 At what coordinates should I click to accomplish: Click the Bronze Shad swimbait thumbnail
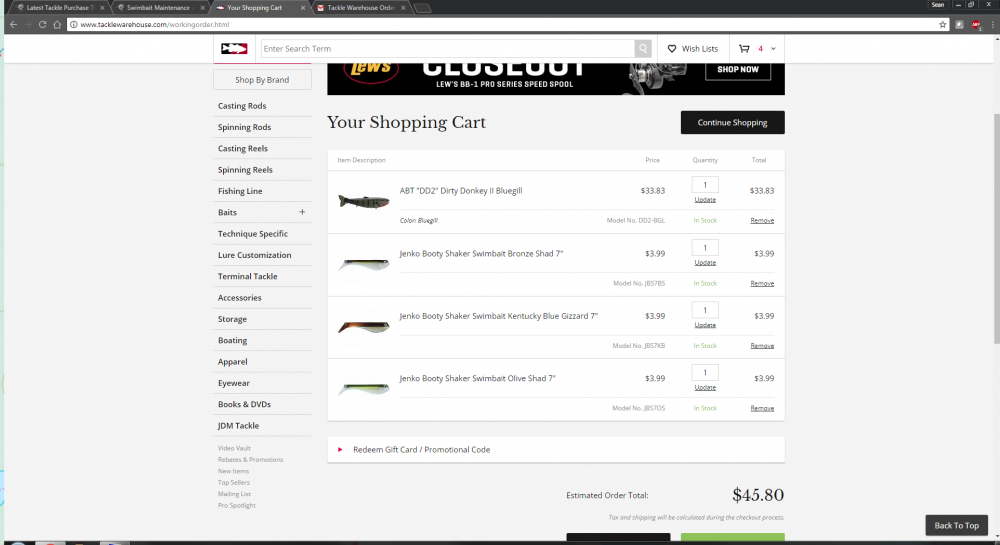point(364,264)
